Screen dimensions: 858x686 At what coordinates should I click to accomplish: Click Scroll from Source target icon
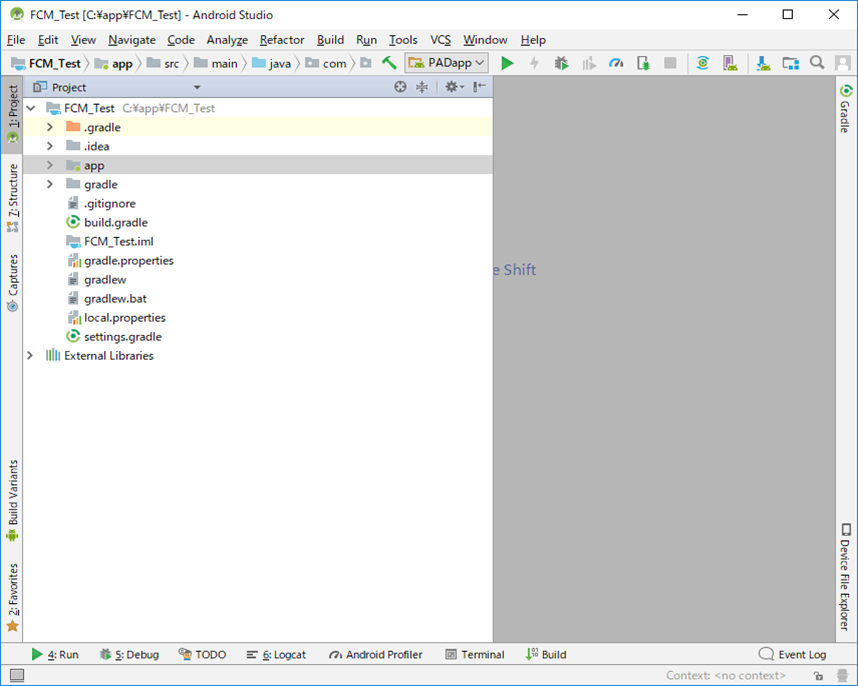[400, 87]
